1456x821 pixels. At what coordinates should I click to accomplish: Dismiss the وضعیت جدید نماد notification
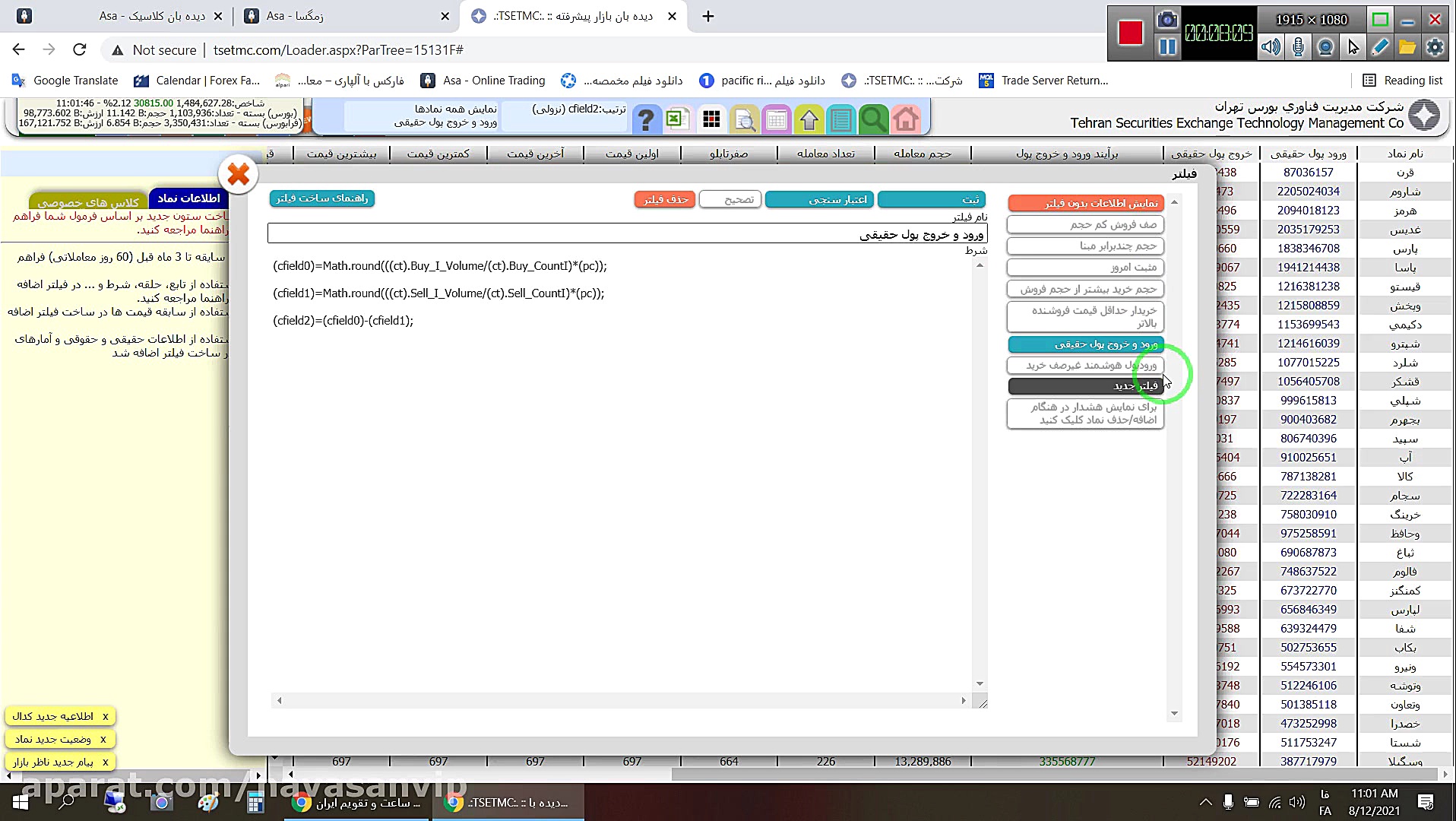pyautogui.click(x=103, y=740)
